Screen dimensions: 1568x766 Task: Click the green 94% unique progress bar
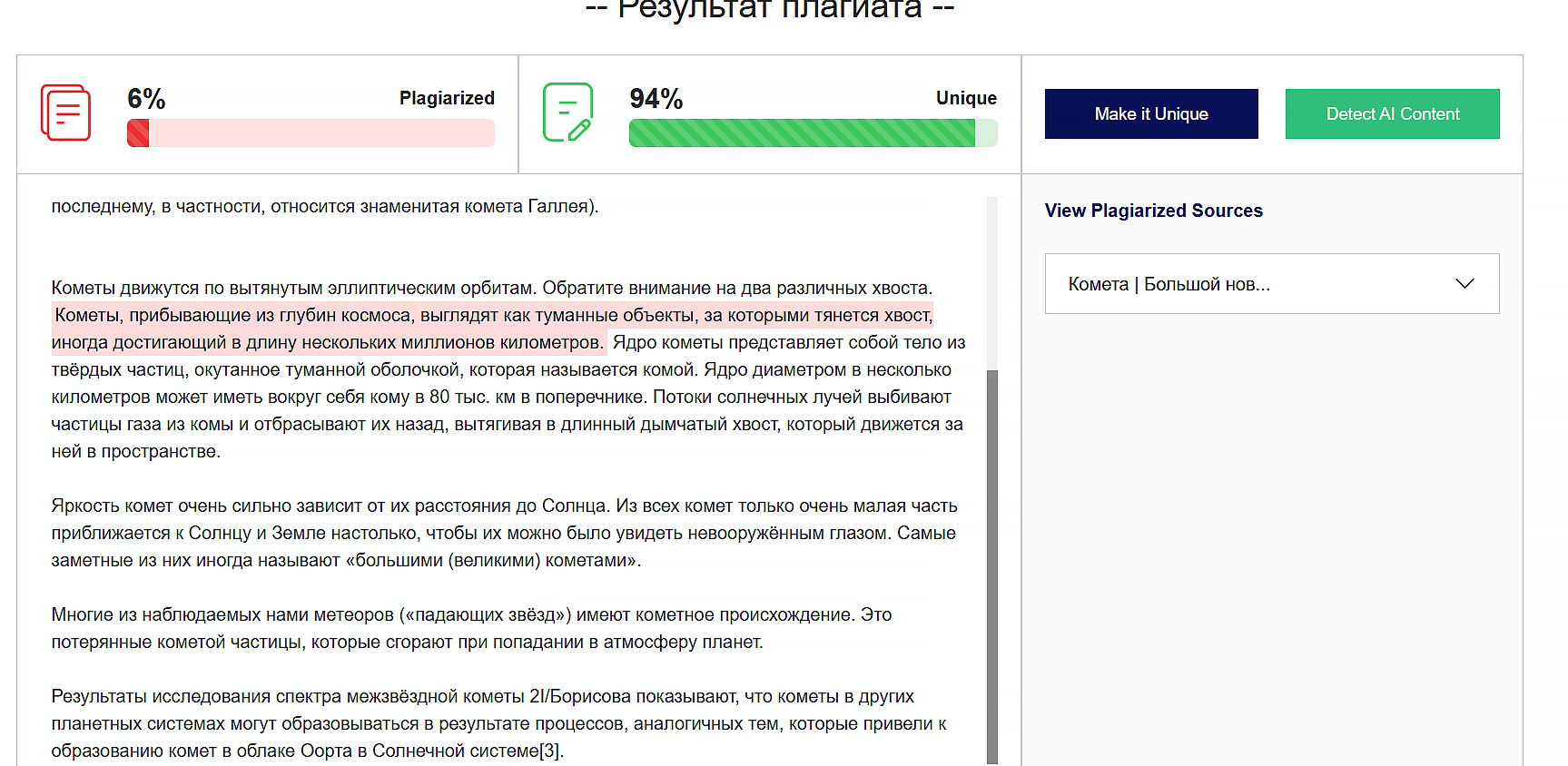[x=813, y=133]
